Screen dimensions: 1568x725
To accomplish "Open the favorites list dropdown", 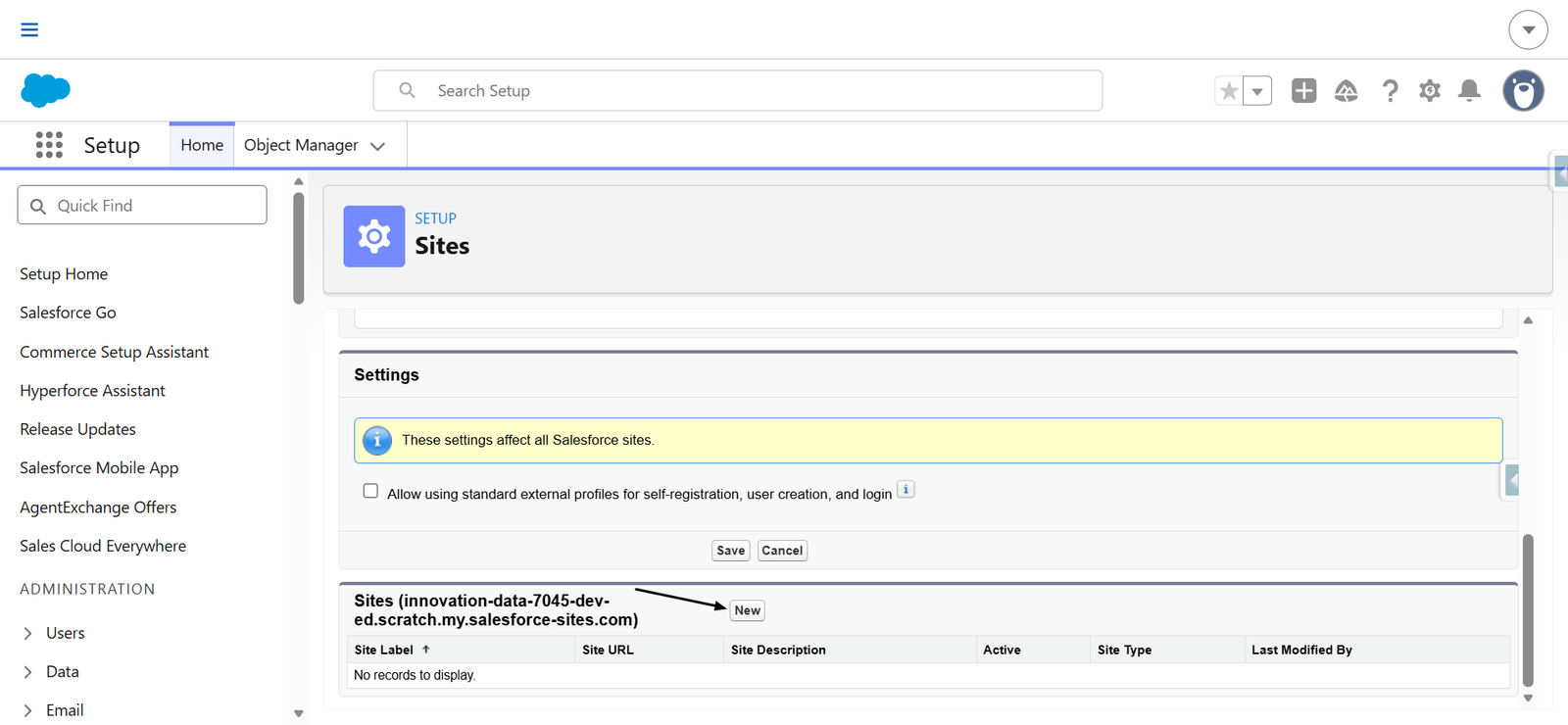I will point(1257,91).
